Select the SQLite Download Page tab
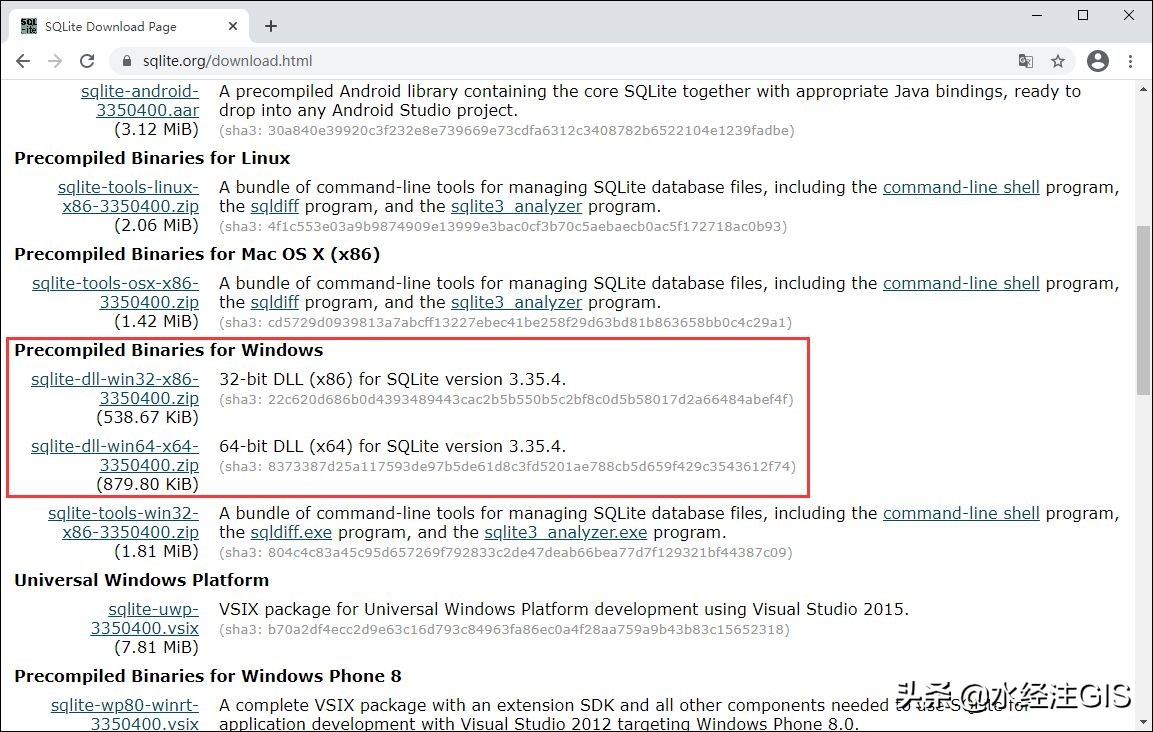The height and width of the screenshot is (732, 1153). pos(129,26)
